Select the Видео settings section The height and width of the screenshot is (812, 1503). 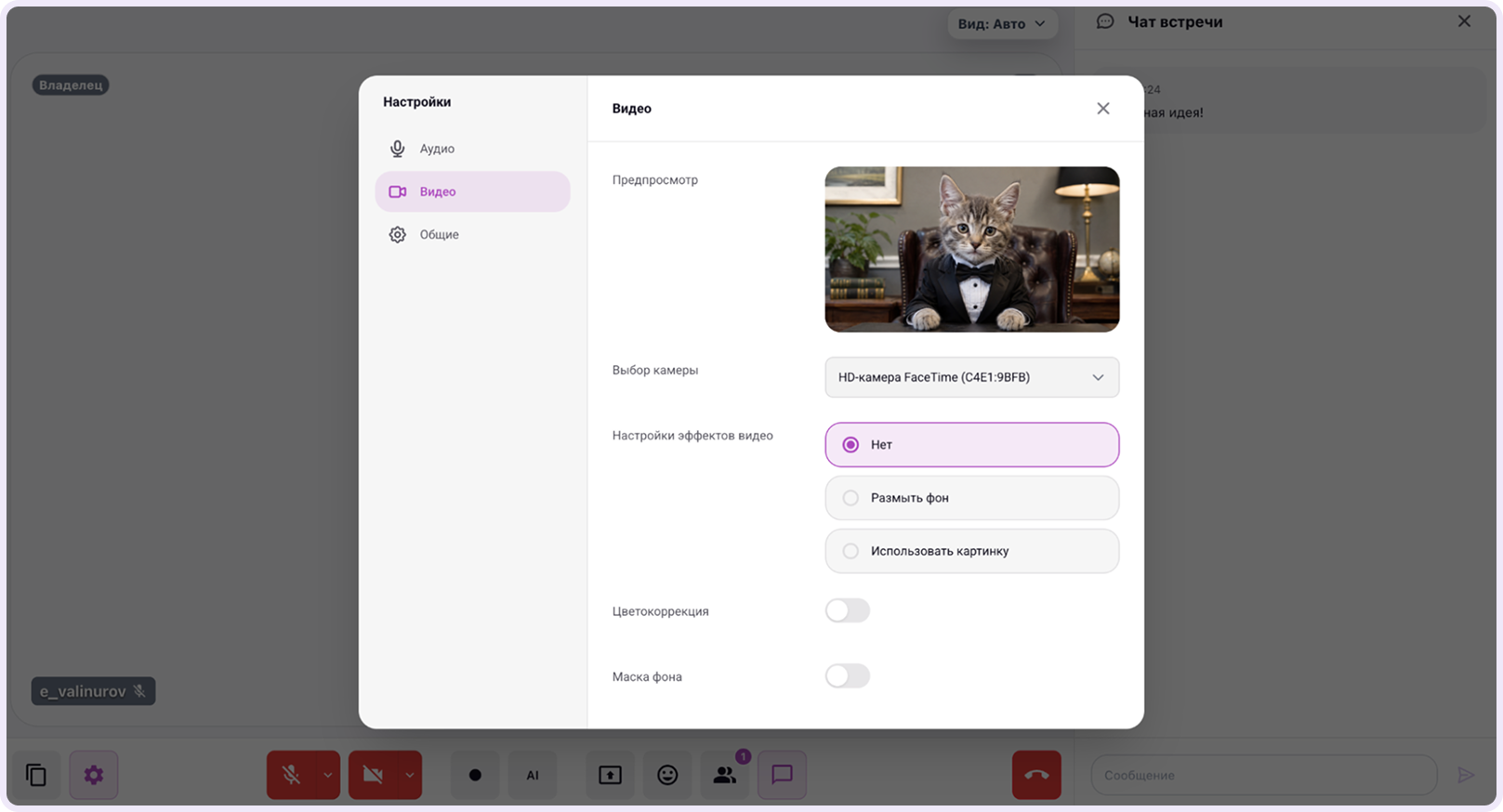tap(472, 191)
